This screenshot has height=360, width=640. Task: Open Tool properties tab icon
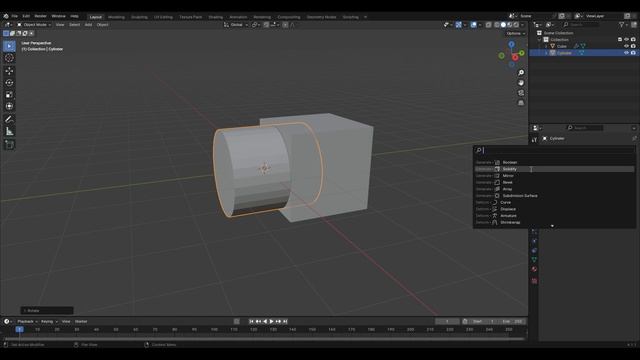coord(534,140)
